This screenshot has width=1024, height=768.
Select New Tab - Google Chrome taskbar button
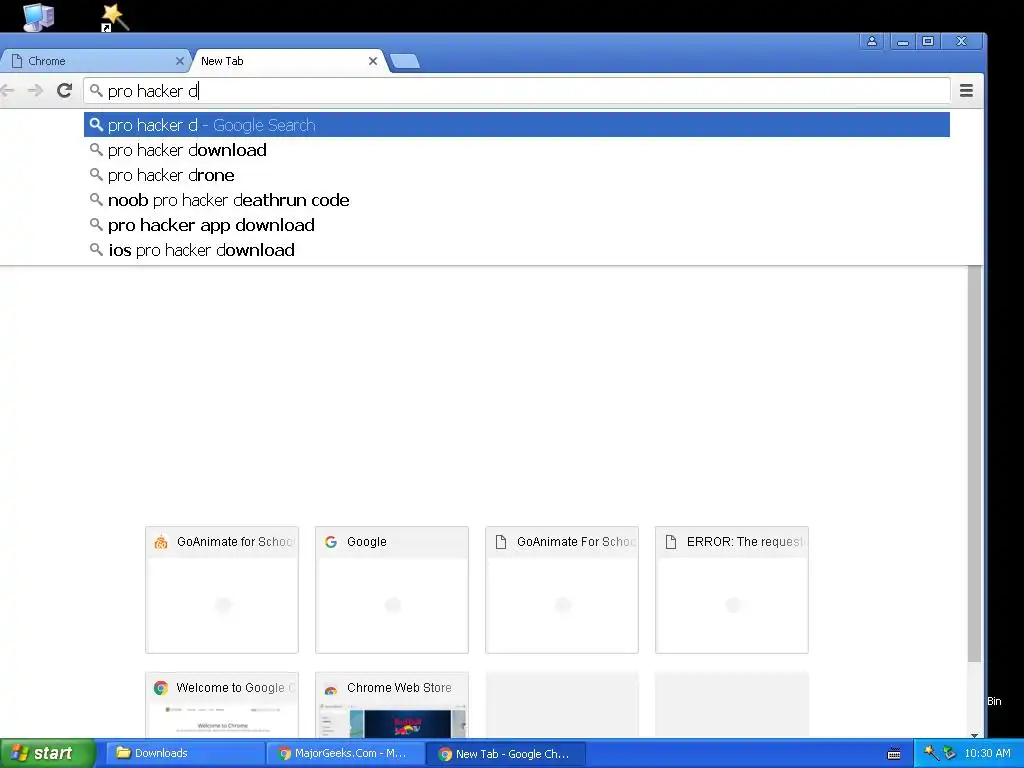[506, 754]
